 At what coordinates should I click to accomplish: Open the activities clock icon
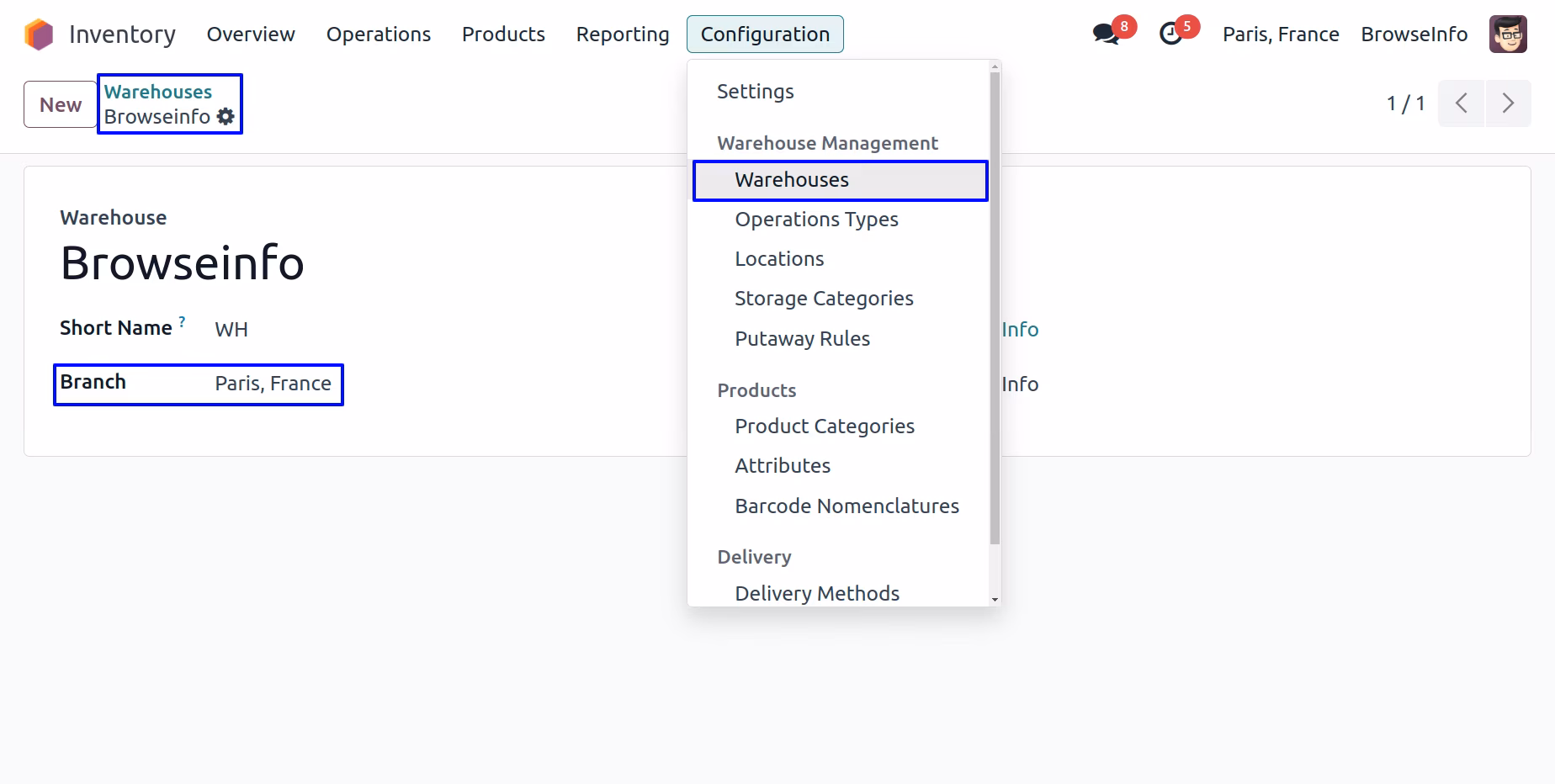point(1170,34)
